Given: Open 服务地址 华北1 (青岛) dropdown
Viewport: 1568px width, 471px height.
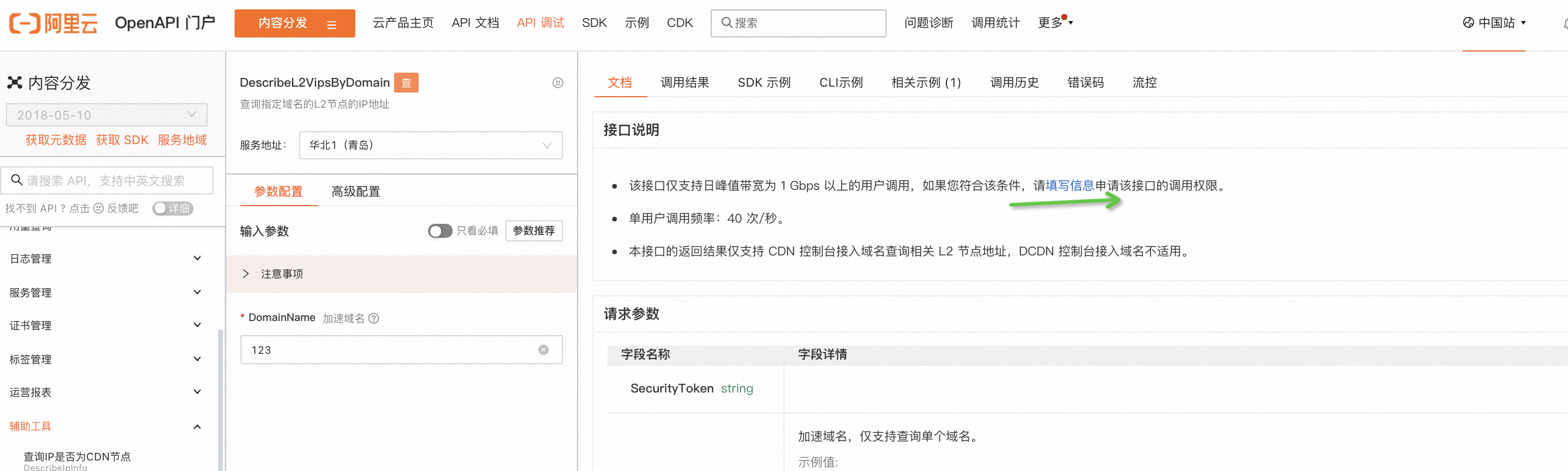Looking at the screenshot, I should [430, 145].
